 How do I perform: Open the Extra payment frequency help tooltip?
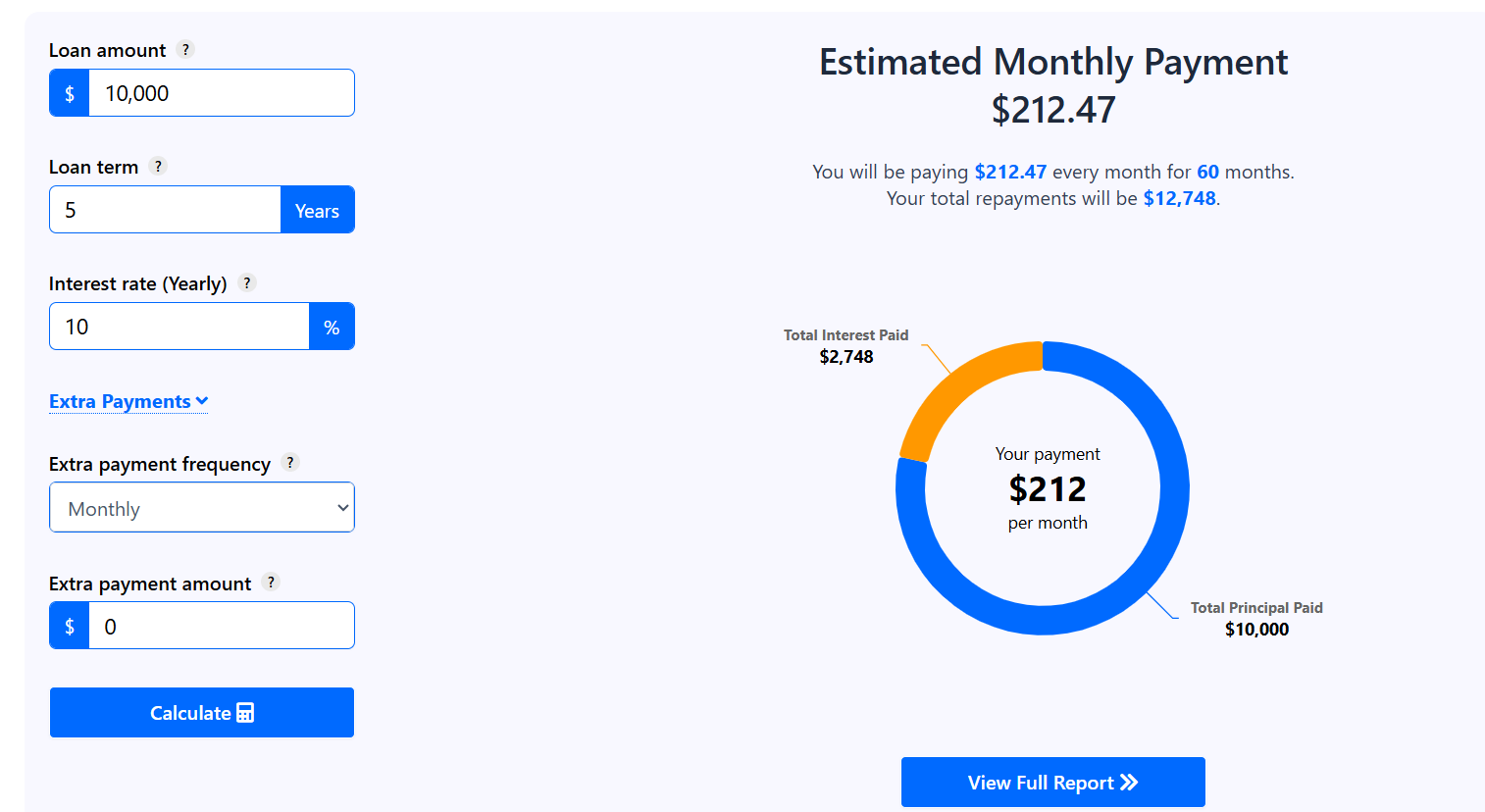pos(290,462)
